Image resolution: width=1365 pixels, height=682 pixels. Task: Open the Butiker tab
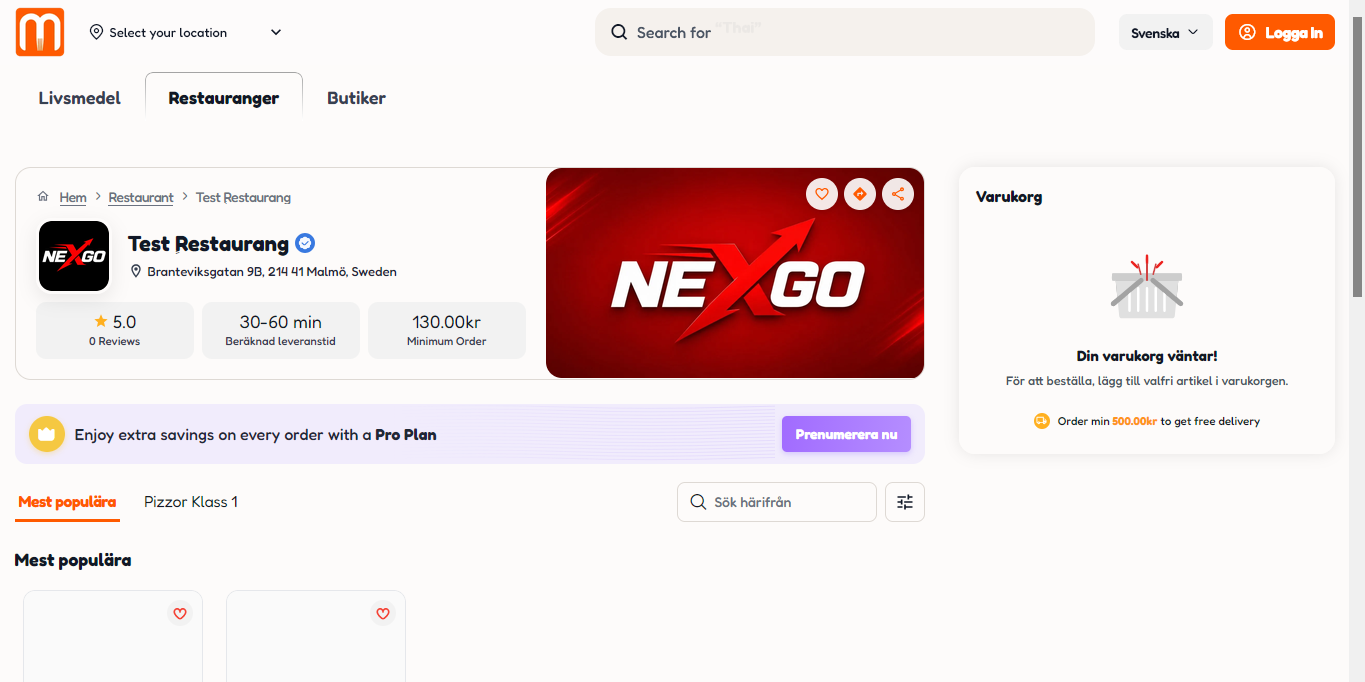click(356, 98)
